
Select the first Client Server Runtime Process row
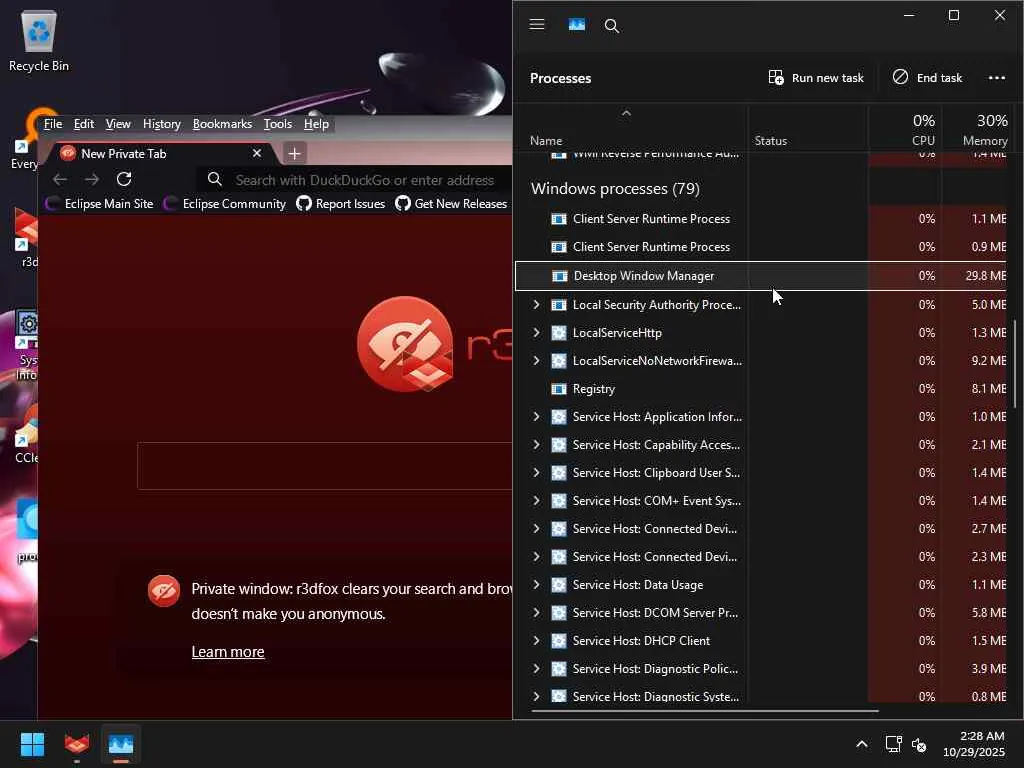(x=761, y=219)
